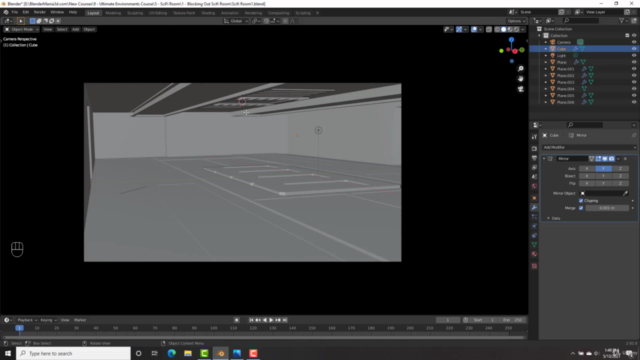Switch to the Shading workspace tab
Screen dimensions: 640x360
(x=208, y=13)
